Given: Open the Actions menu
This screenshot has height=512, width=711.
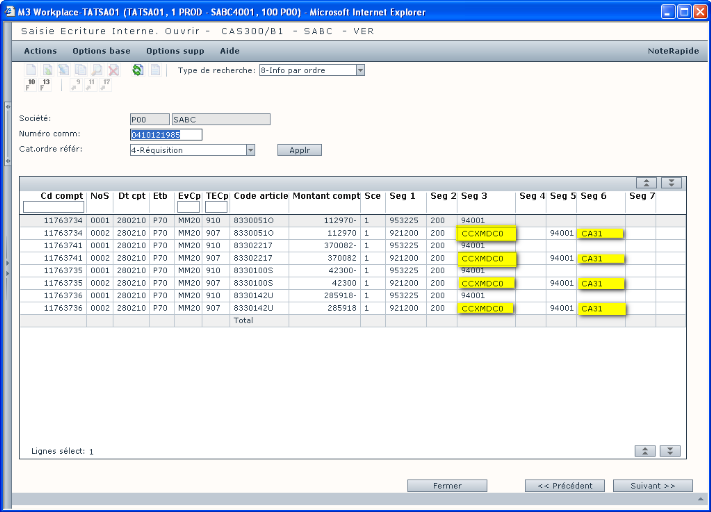Looking at the screenshot, I should (x=40, y=50).
